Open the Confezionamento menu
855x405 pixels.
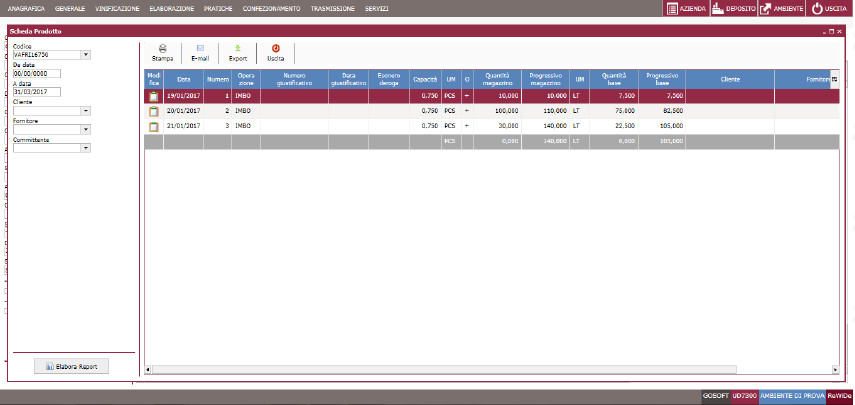pos(271,8)
